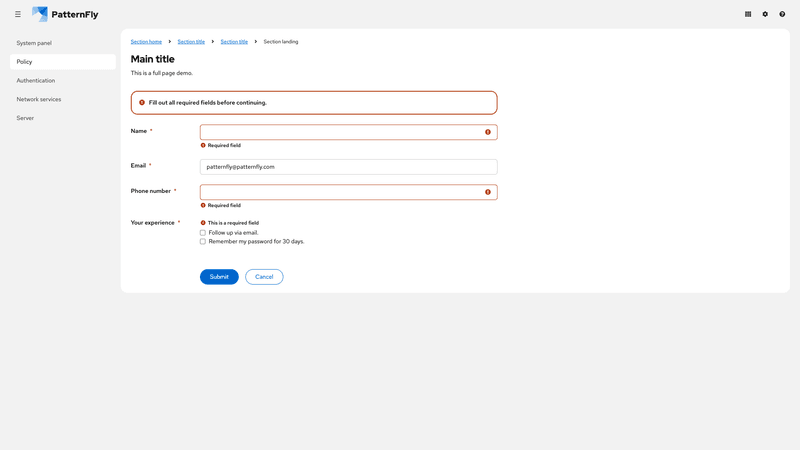
Task: Open the application launcher grid icon
Action: (x=748, y=14)
